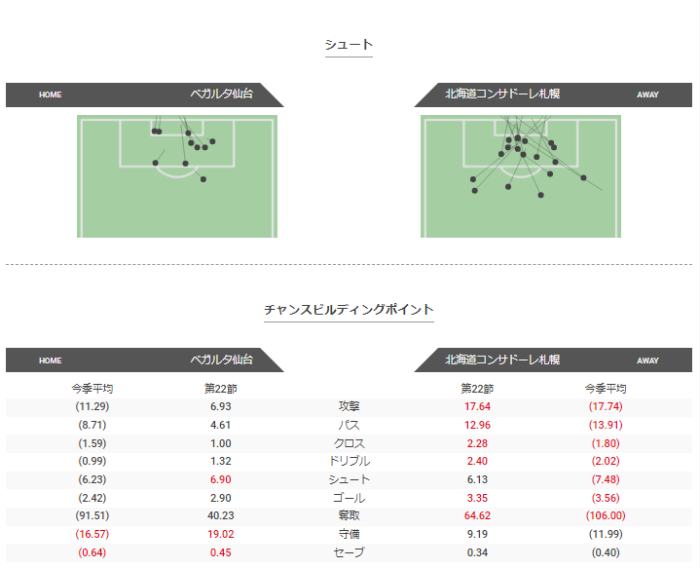
Task: Click the チャンスビルディングポイント section heading
Action: pos(349,310)
